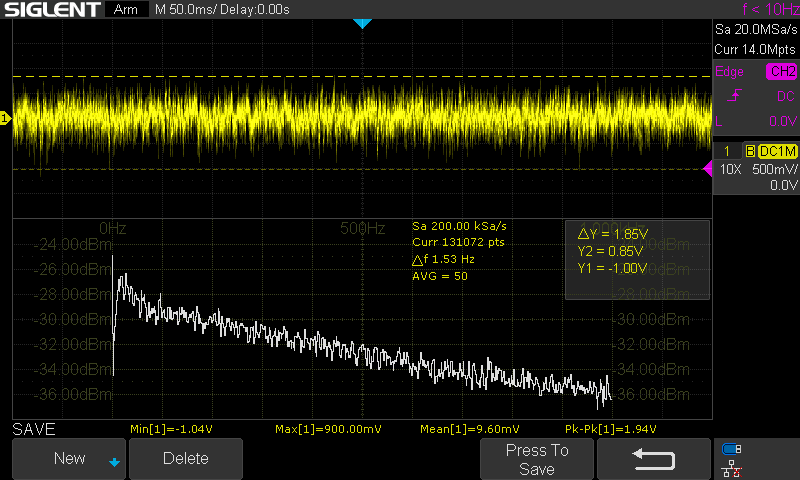
Task: Click the Press To Save button
Action: click(x=537, y=459)
